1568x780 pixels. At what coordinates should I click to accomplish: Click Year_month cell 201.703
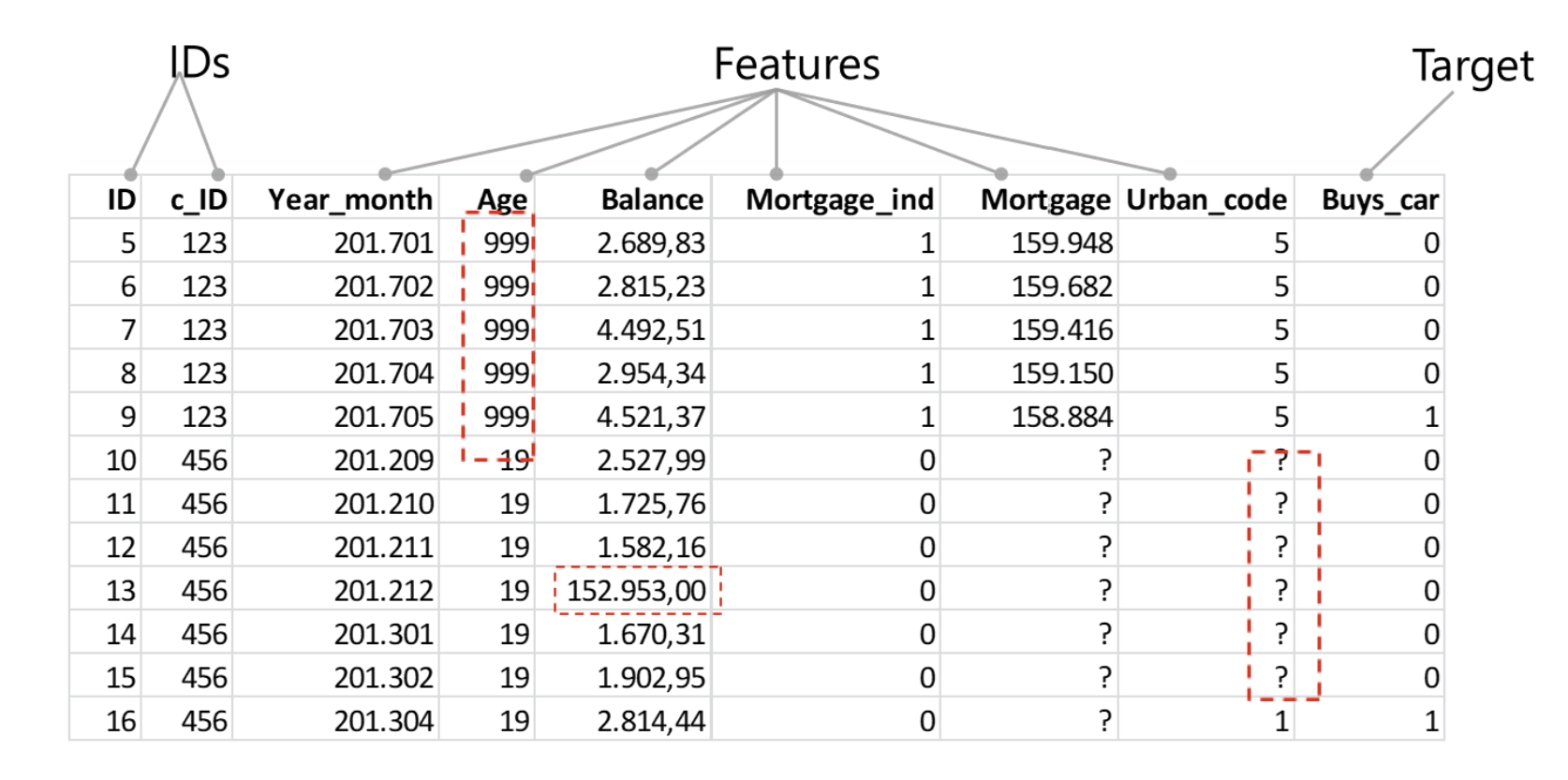coord(384,331)
